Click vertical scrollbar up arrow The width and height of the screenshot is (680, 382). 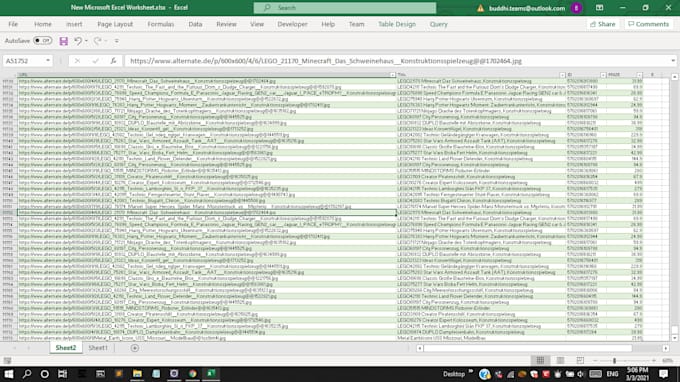click(x=674, y=77)
